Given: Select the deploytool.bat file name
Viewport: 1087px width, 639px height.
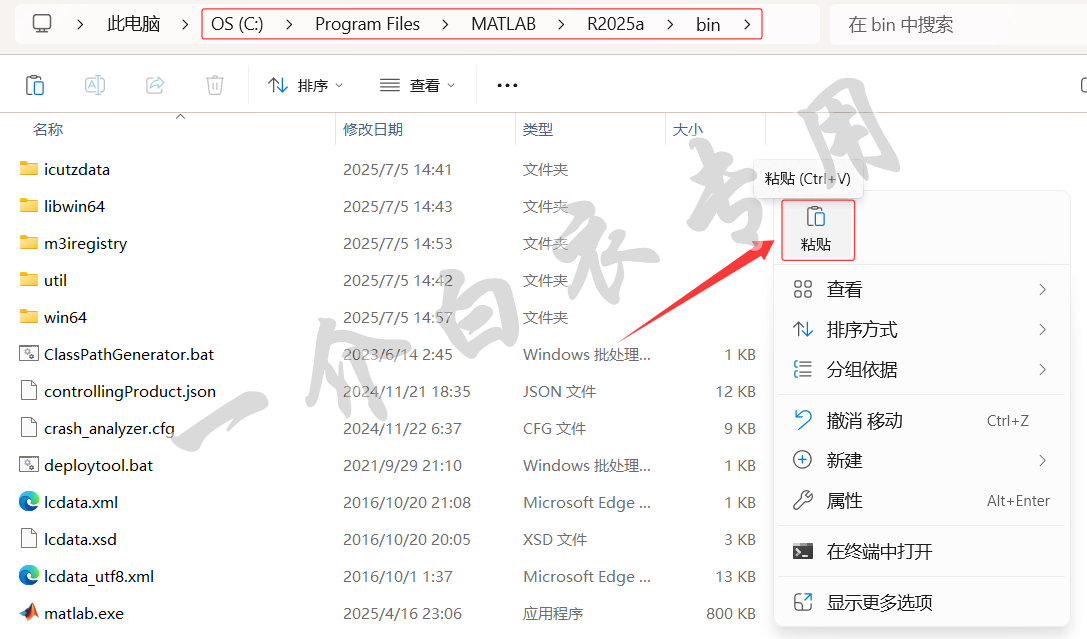Looking at the screenshot, I should coord(98,466).
